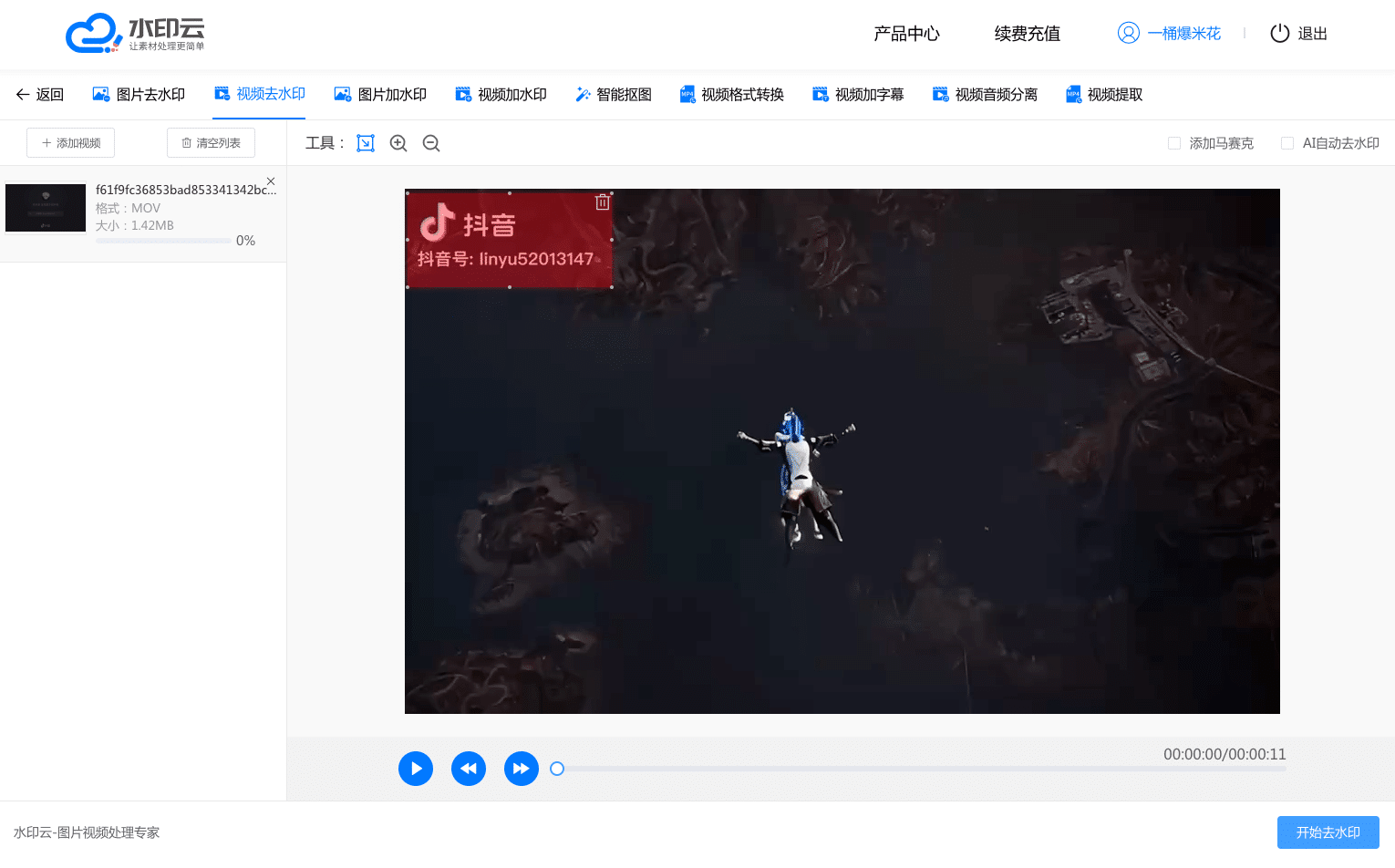Open the 视频加水印 tab
Image resolution: width=1395 pixels, height=868 pixels.
[501, 94]
